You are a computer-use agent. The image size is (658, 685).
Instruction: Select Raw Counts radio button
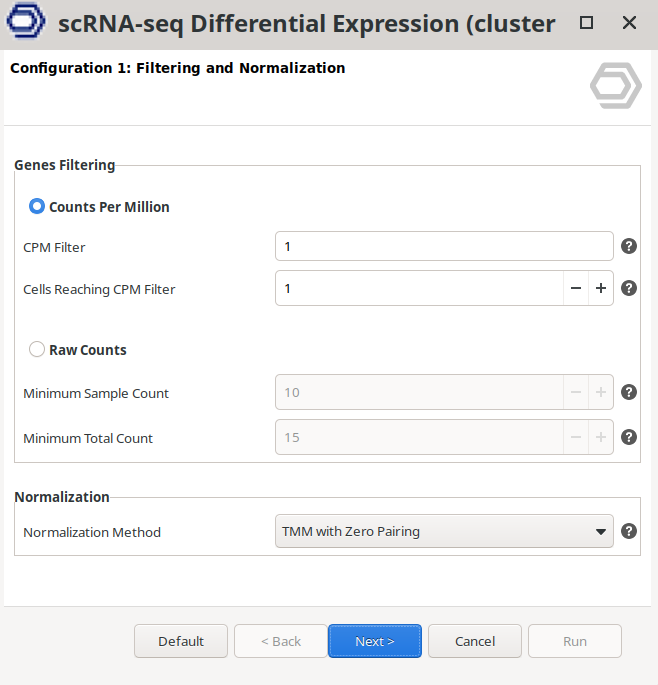pos(37,350)
